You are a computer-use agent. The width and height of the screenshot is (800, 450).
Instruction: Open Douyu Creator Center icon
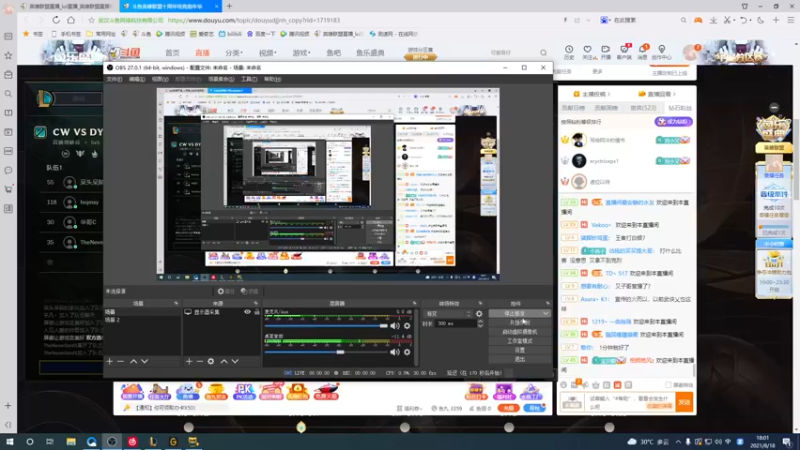(661, 52)
